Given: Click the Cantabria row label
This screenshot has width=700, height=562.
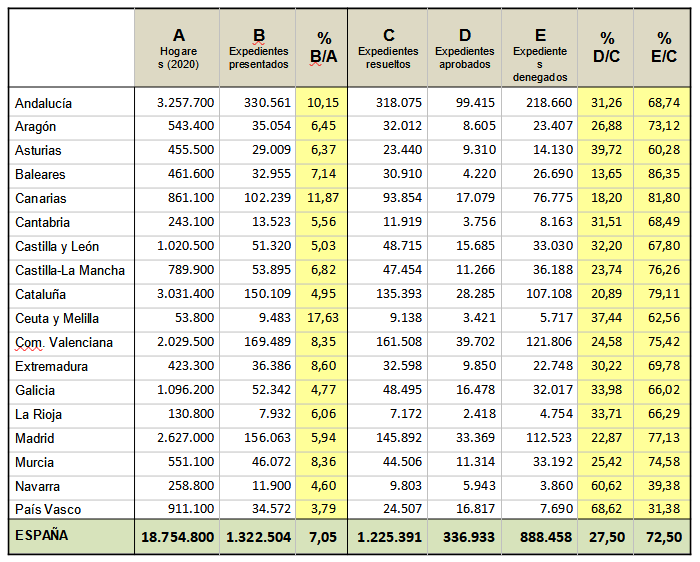Looking at the screenshot, I should [42, 222].
